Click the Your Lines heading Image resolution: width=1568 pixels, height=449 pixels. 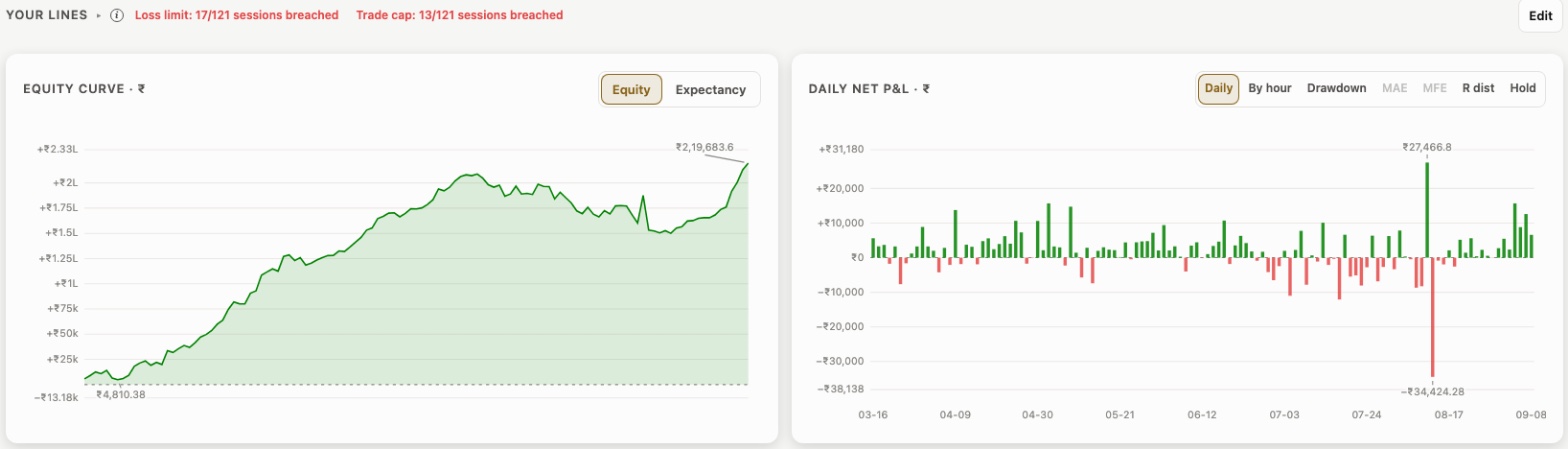[x=46, y=15]
